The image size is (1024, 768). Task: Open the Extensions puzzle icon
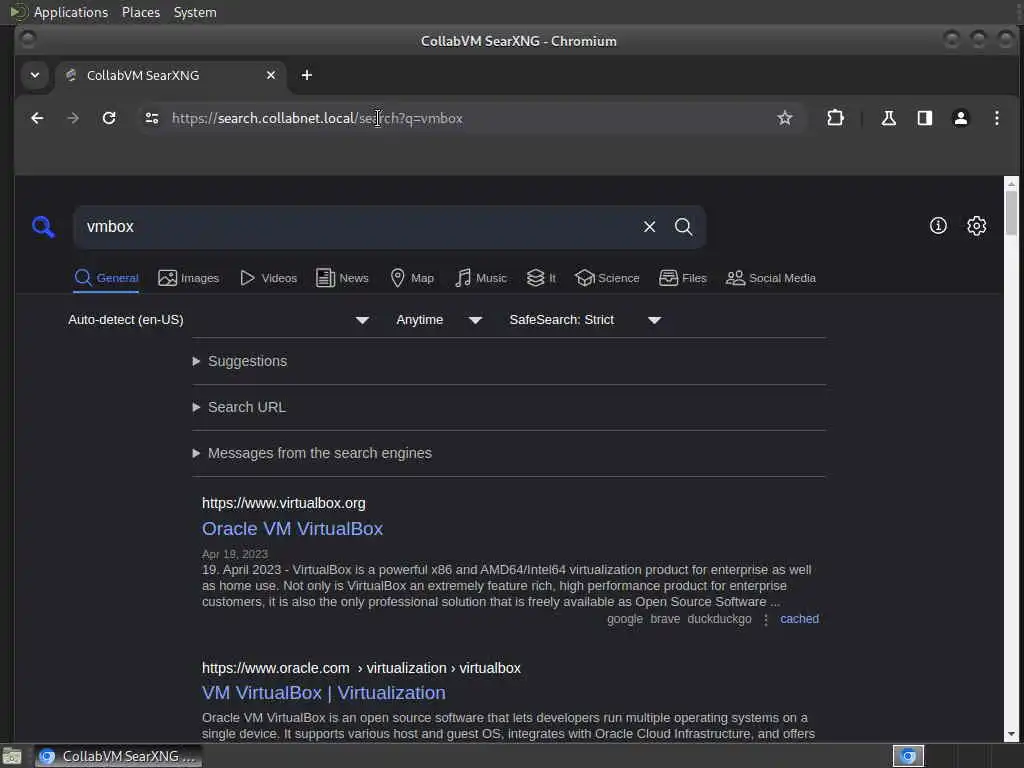(x=835, y=118)
